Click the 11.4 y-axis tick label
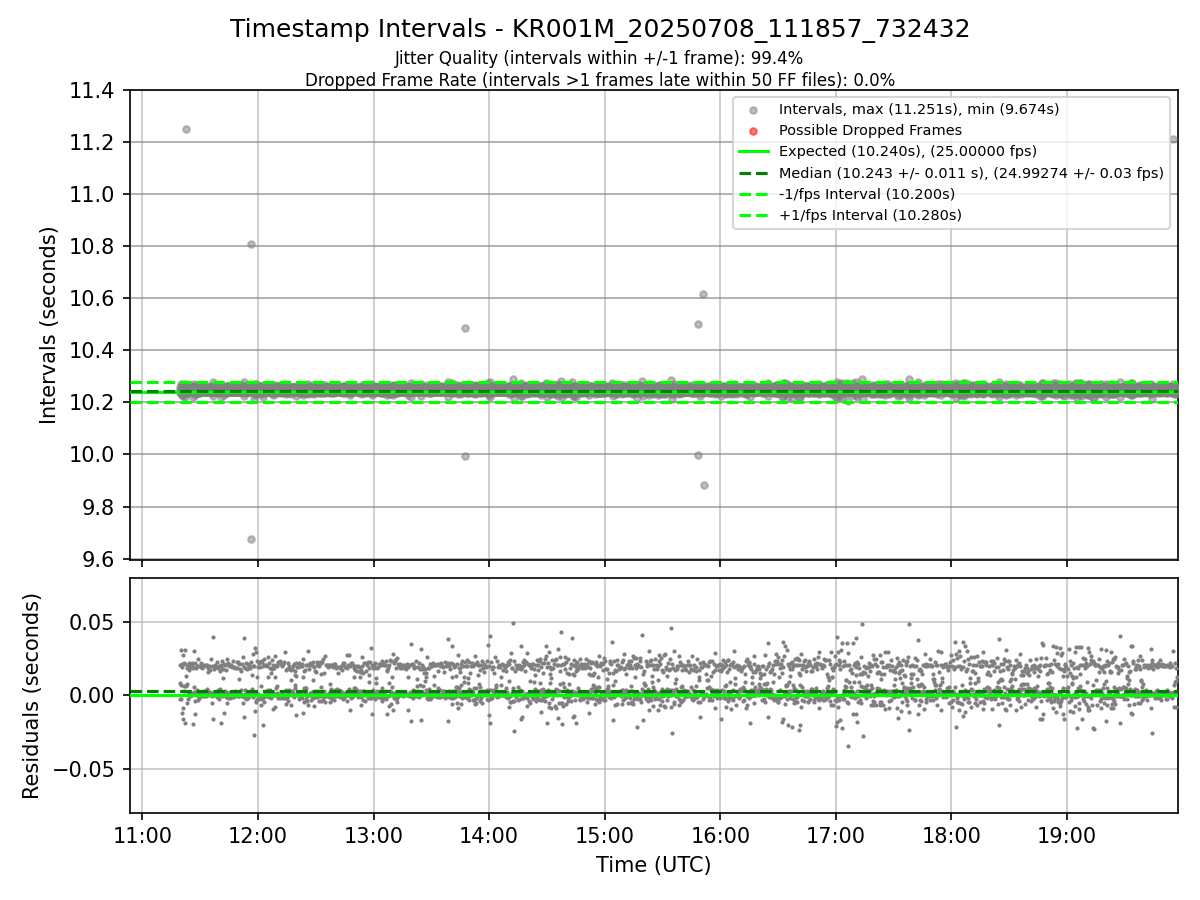 (94, 90)
